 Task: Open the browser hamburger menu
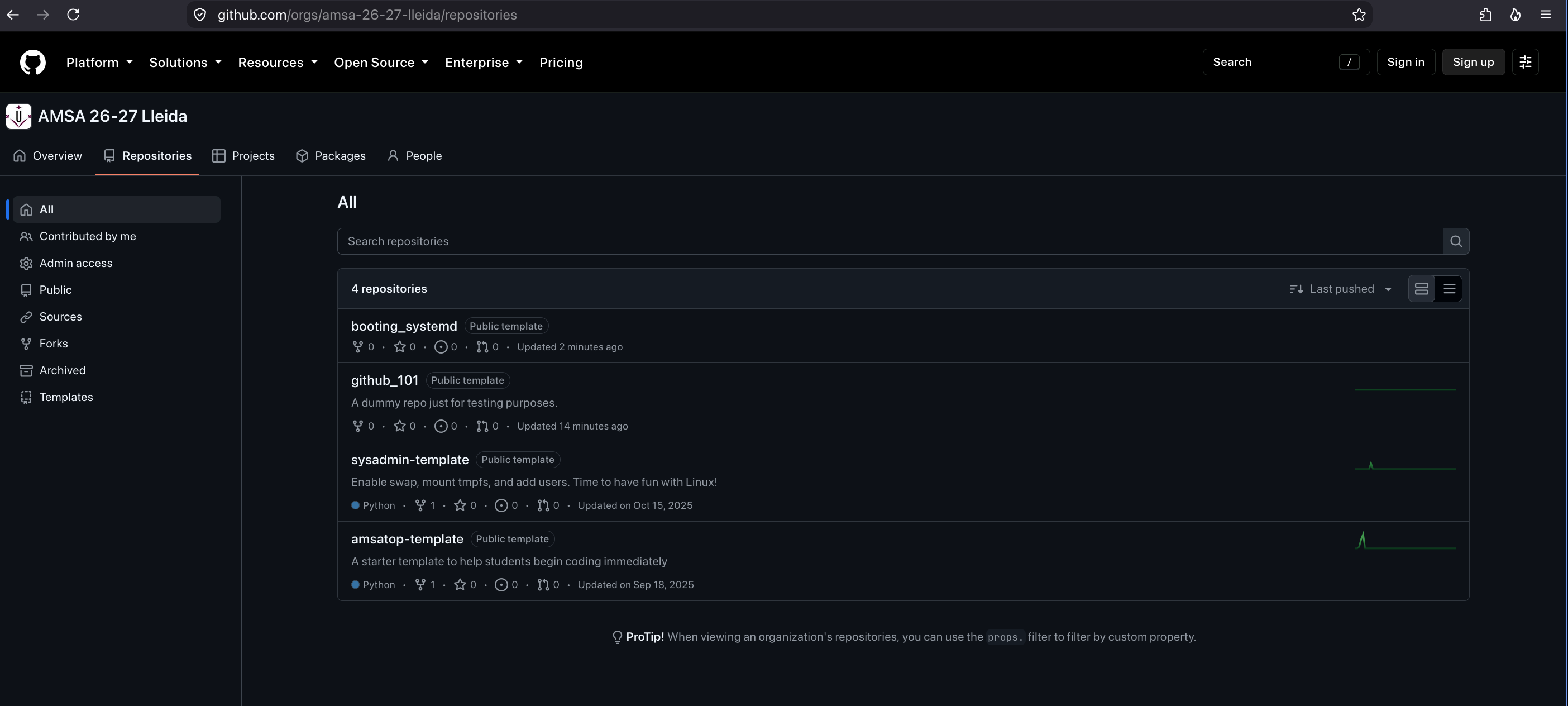pos(1546,15)
